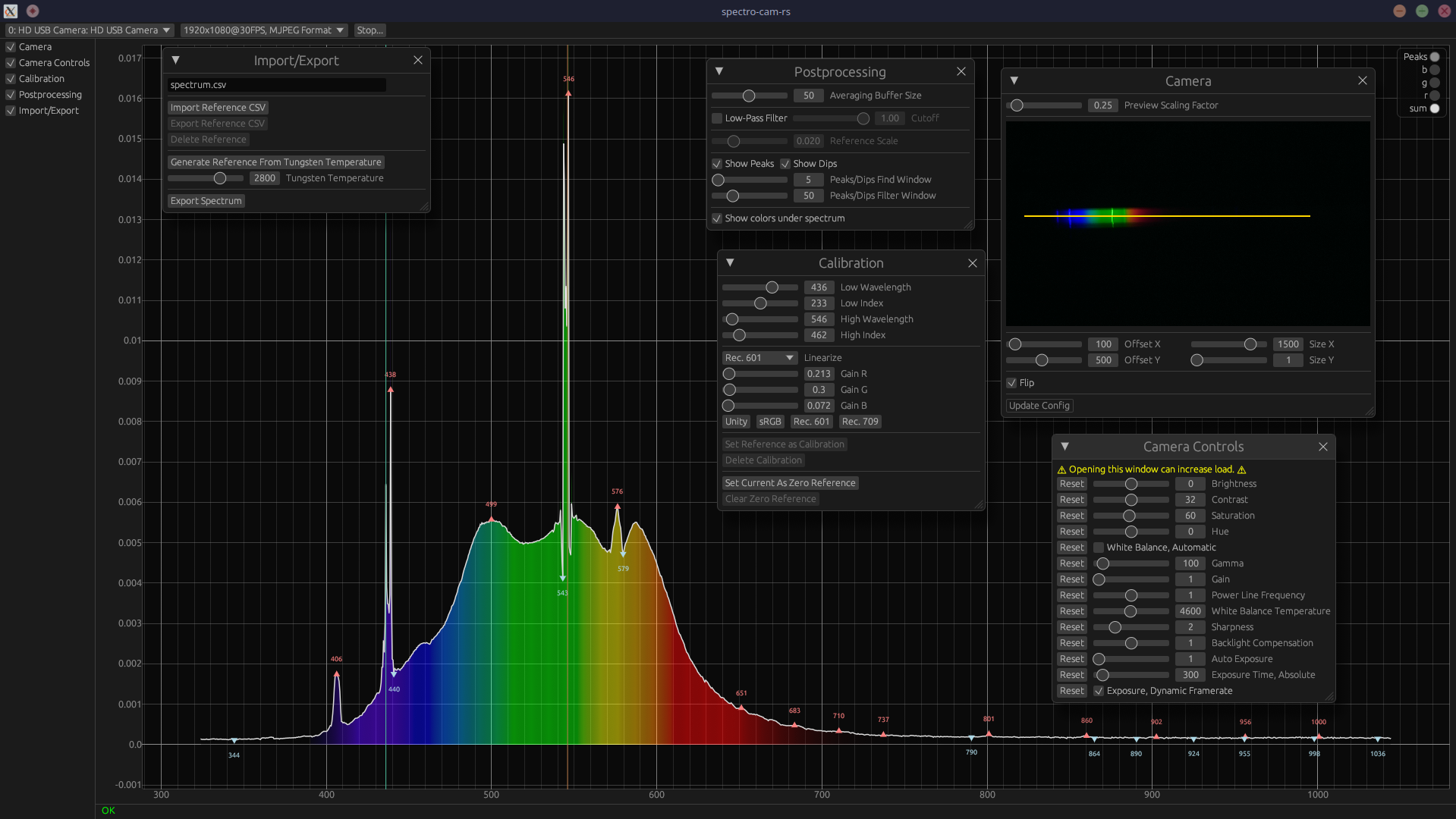Viewport: 1456px width, 819px height.
Task: Click Update Config button
Action: point(1039,406)
